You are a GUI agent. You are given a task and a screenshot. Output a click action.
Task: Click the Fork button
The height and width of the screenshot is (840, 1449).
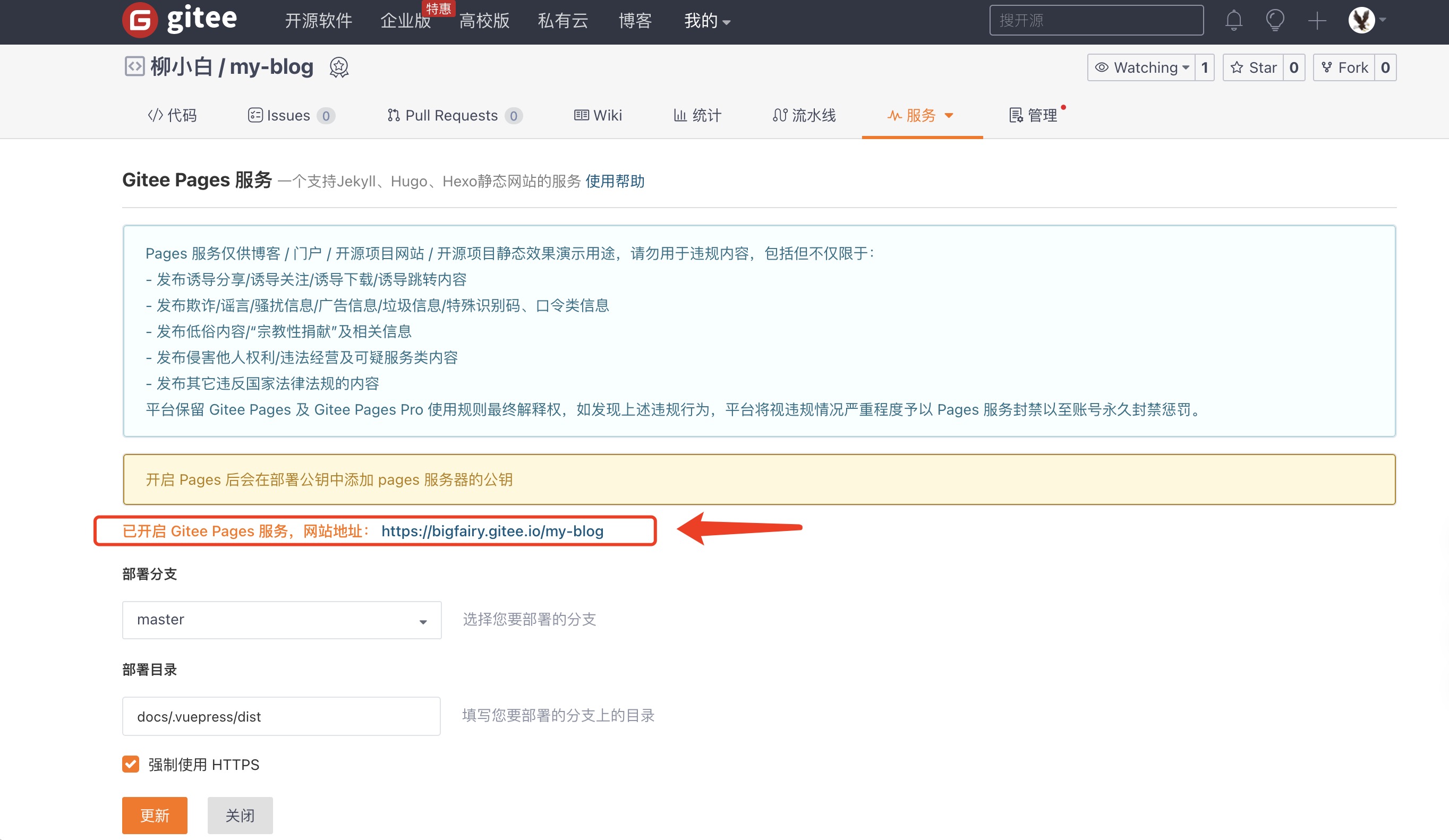pos(1344,68)
